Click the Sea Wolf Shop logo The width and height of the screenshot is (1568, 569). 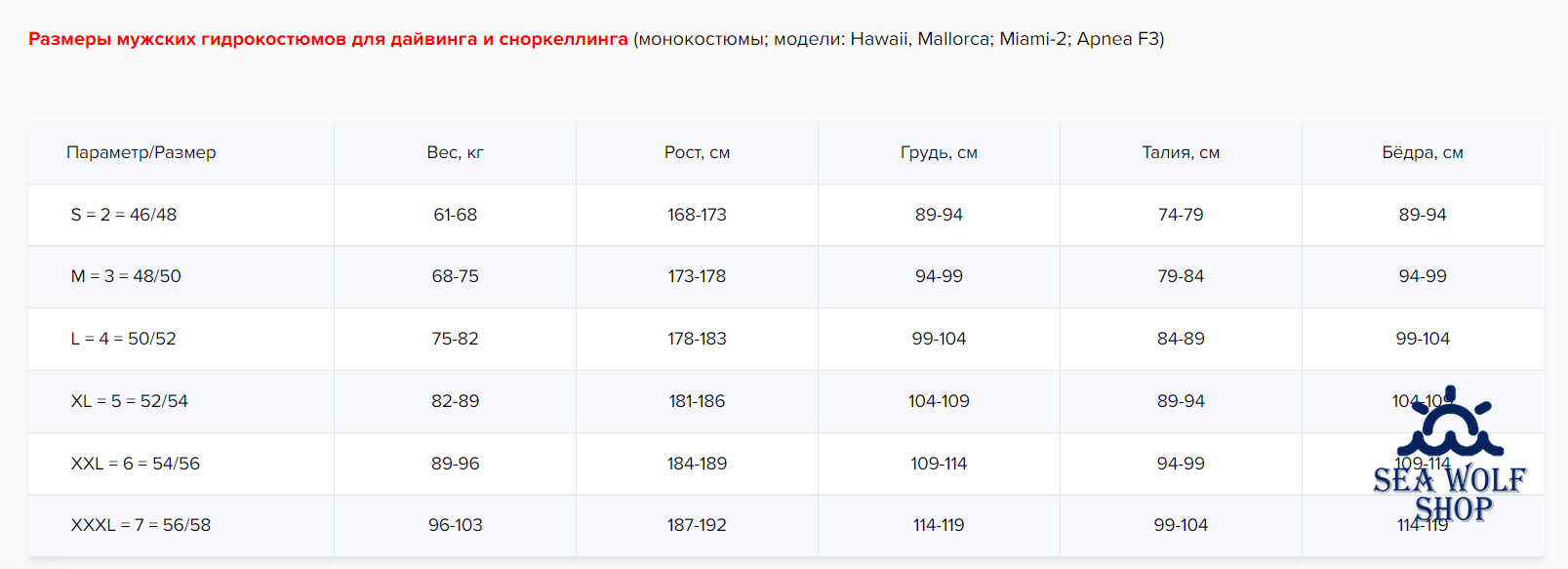1450,457
